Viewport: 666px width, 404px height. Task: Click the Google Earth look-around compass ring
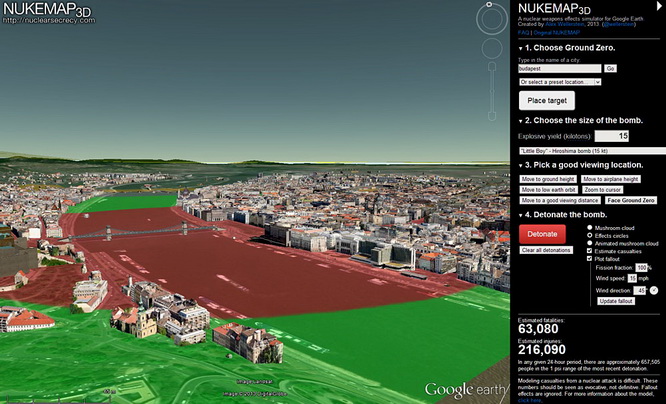click(492, 19)
